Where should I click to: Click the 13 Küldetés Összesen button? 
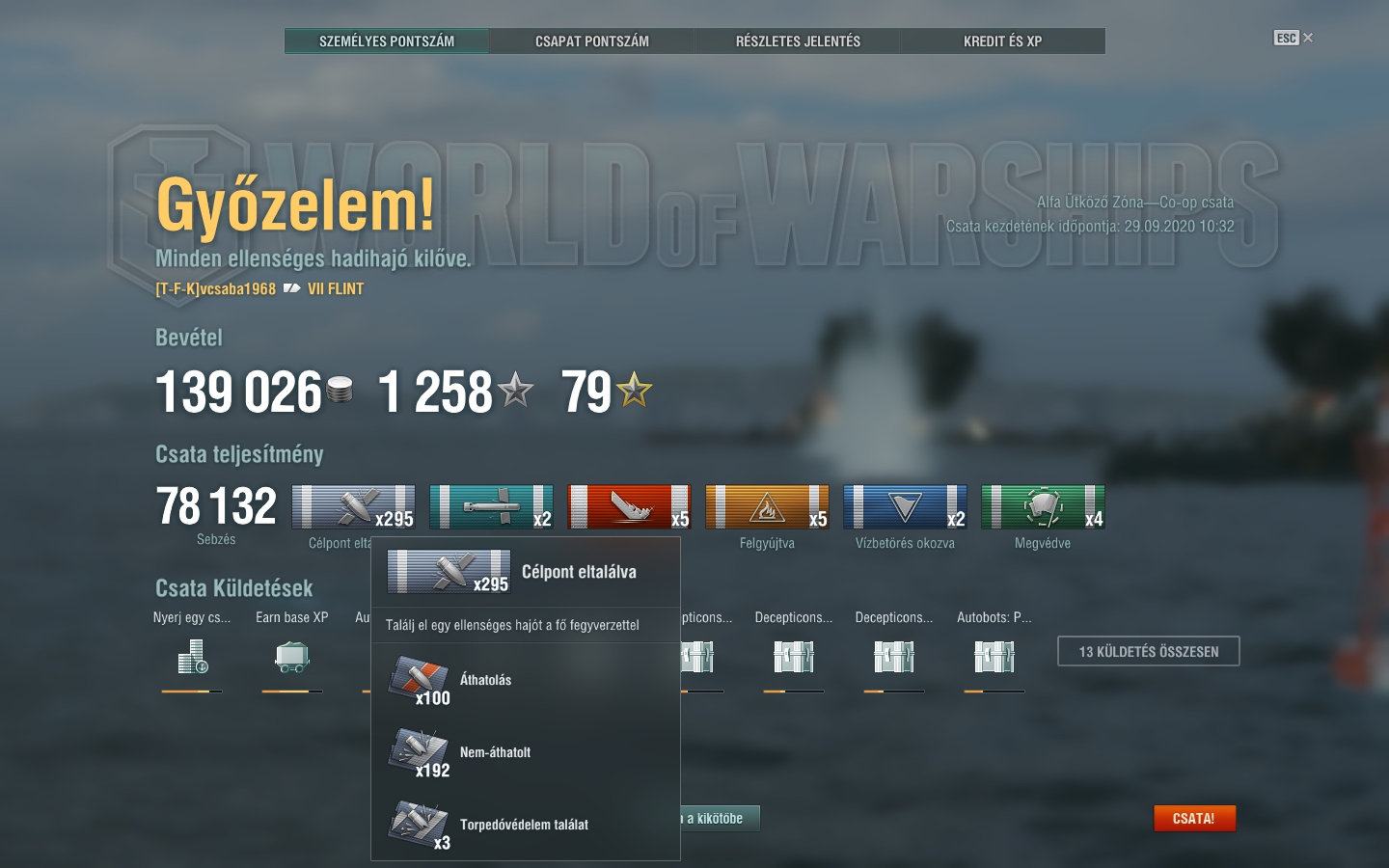tap(1149, 652)
